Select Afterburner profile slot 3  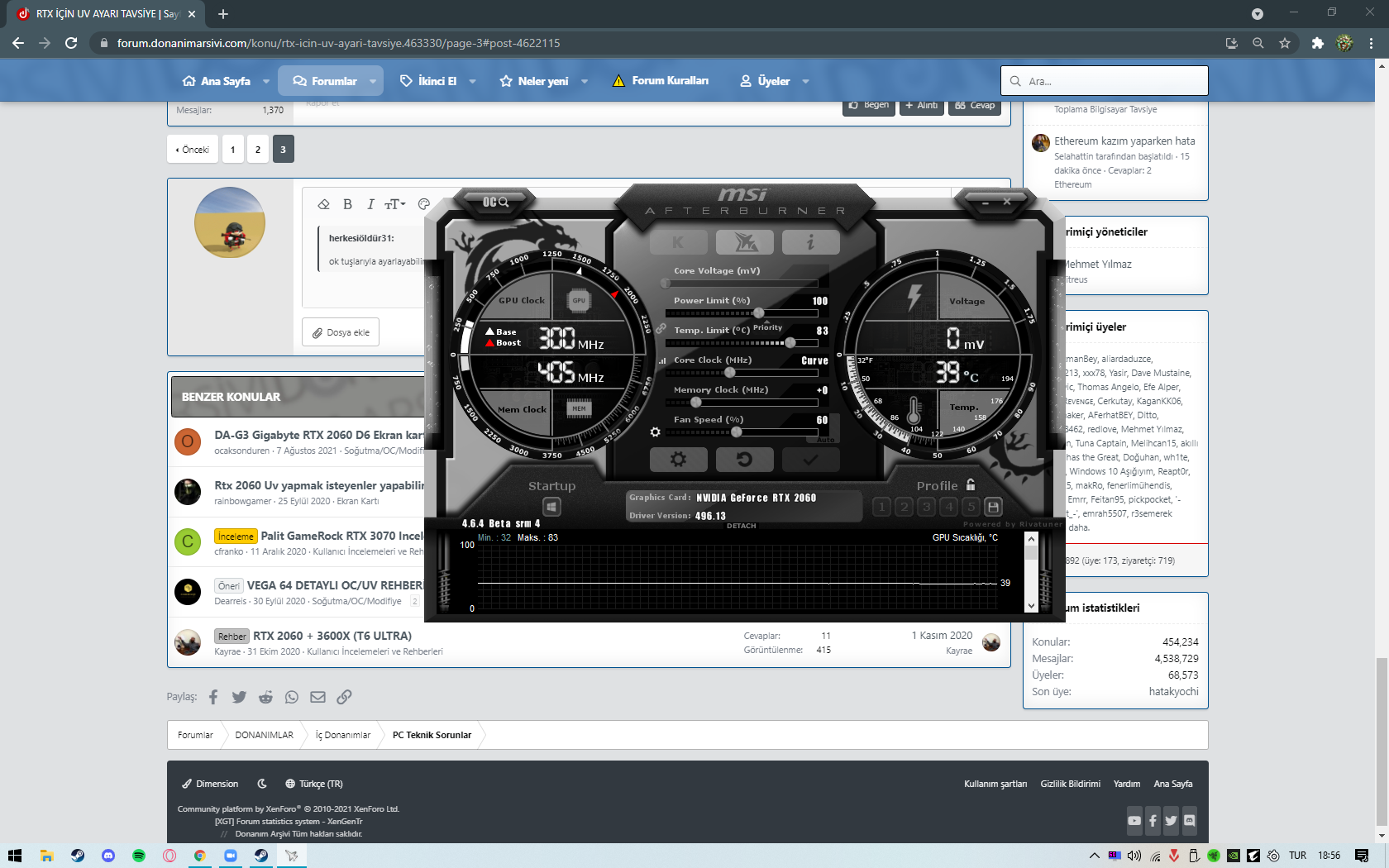[x=927, y=507]
